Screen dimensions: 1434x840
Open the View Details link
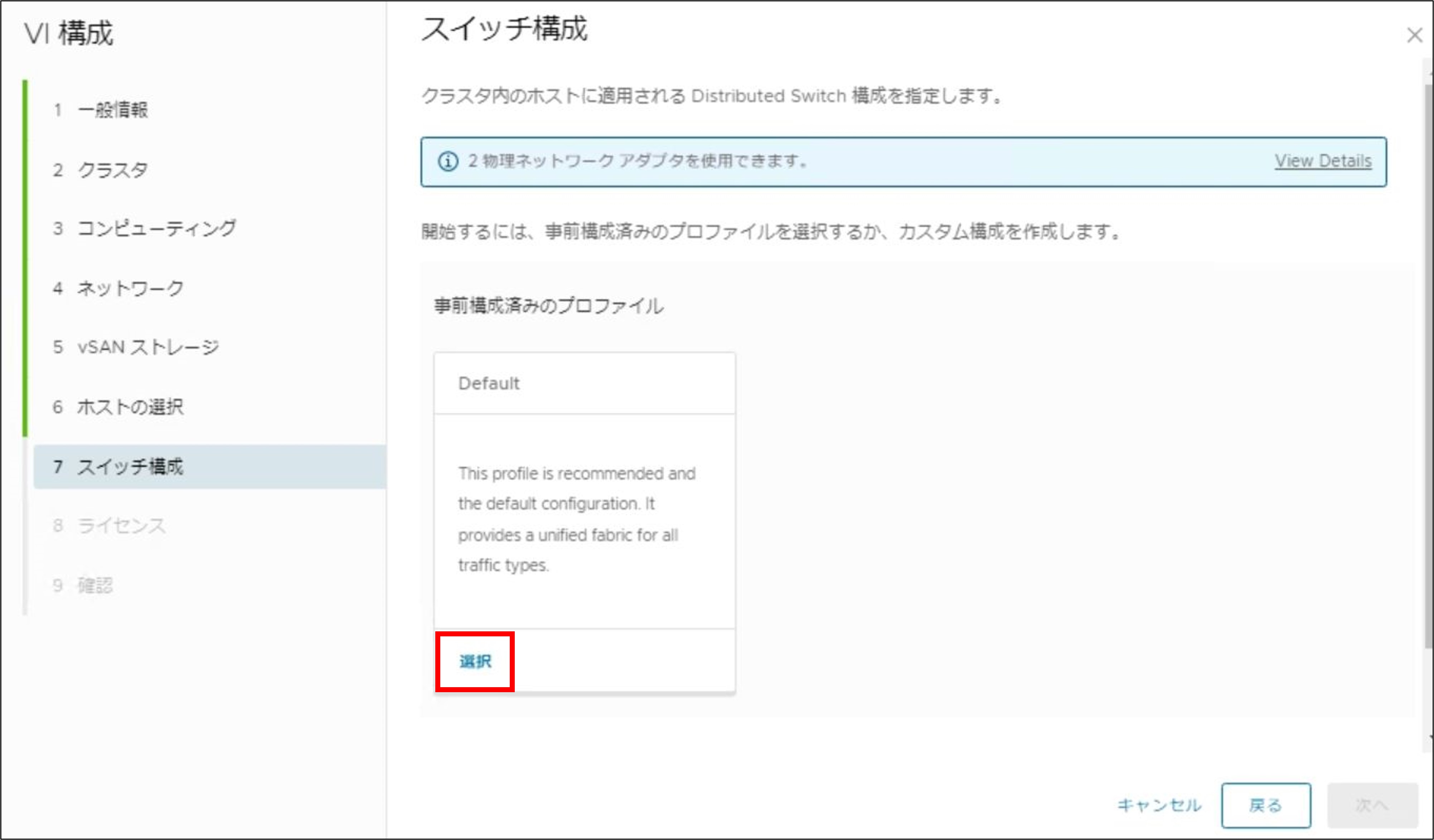(x=1322, y=161)
